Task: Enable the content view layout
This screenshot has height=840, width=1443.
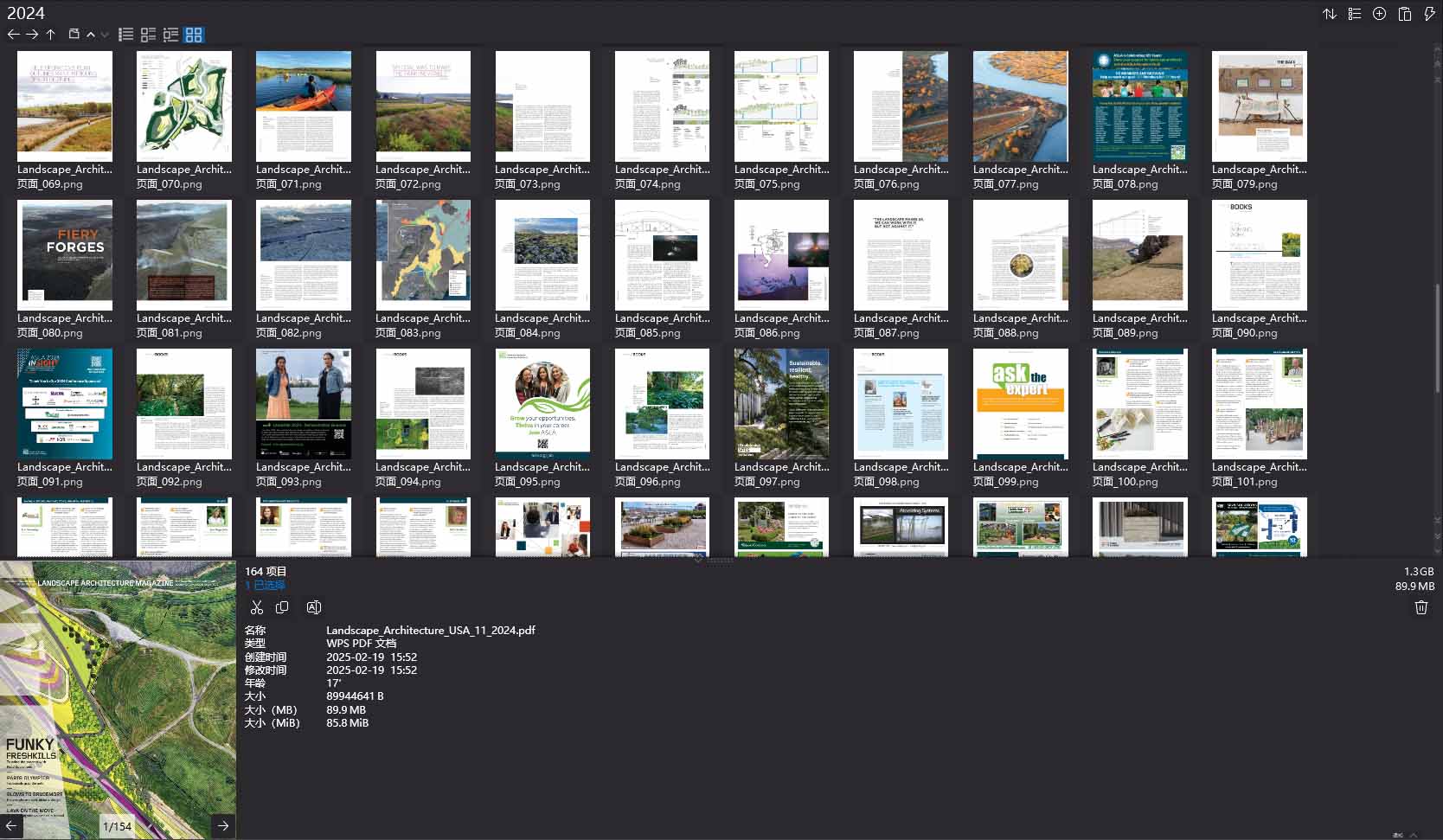Action: [170, 35]
